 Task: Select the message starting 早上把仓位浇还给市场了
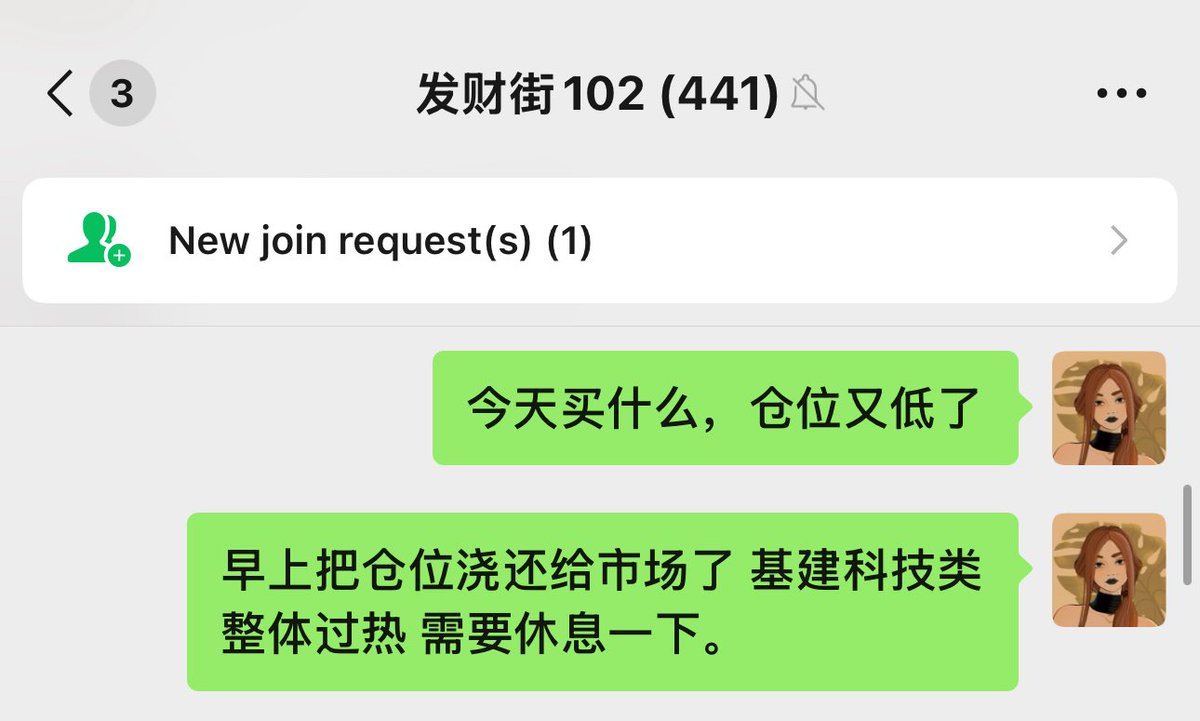603,602
